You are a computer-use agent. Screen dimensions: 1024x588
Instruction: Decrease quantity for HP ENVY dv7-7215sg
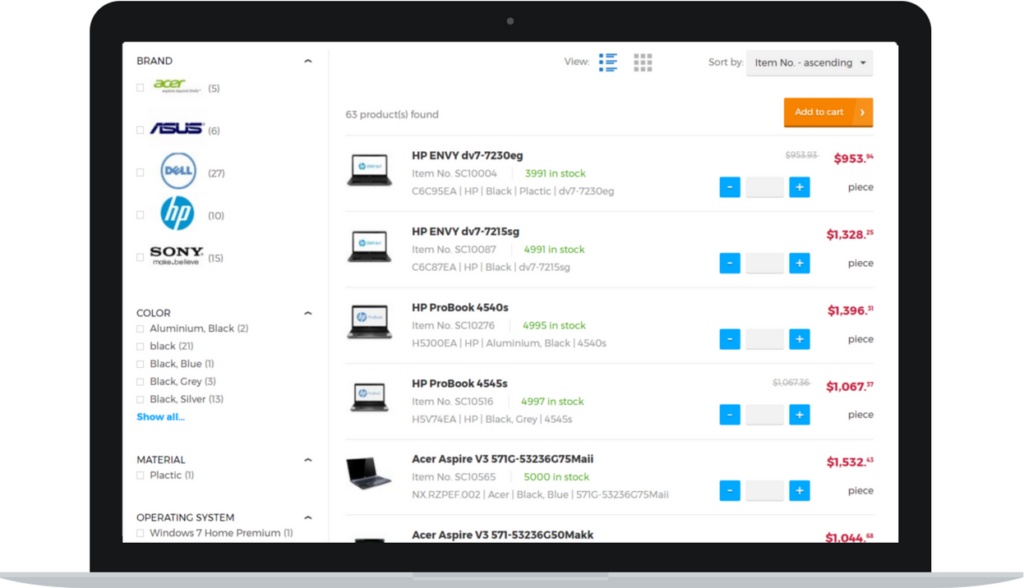coord(729,263)
